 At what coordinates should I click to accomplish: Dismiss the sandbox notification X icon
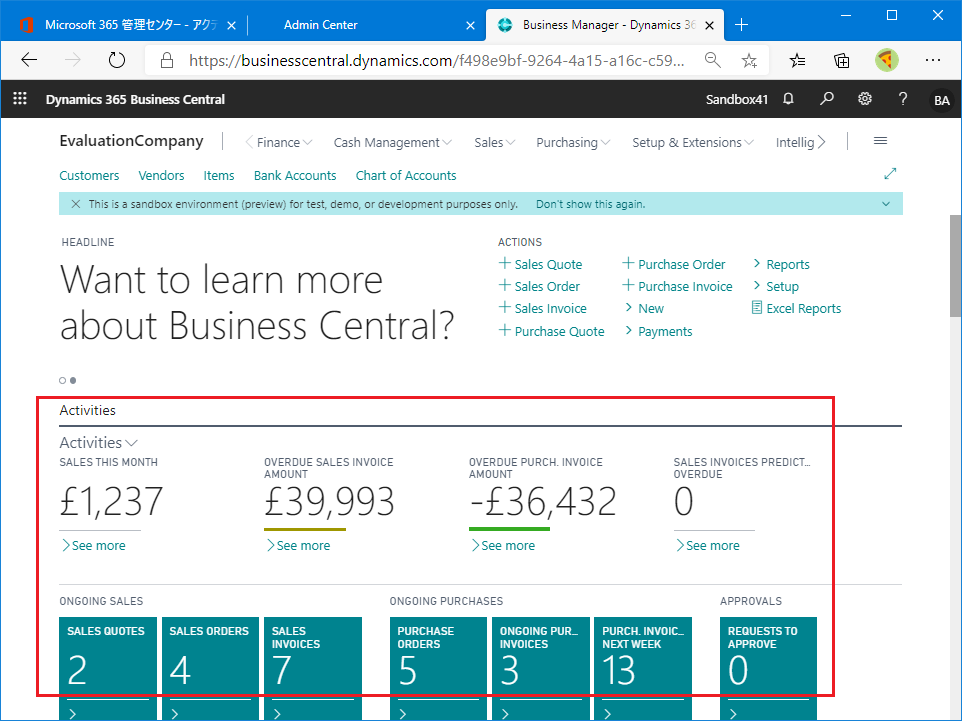point(75,204)
